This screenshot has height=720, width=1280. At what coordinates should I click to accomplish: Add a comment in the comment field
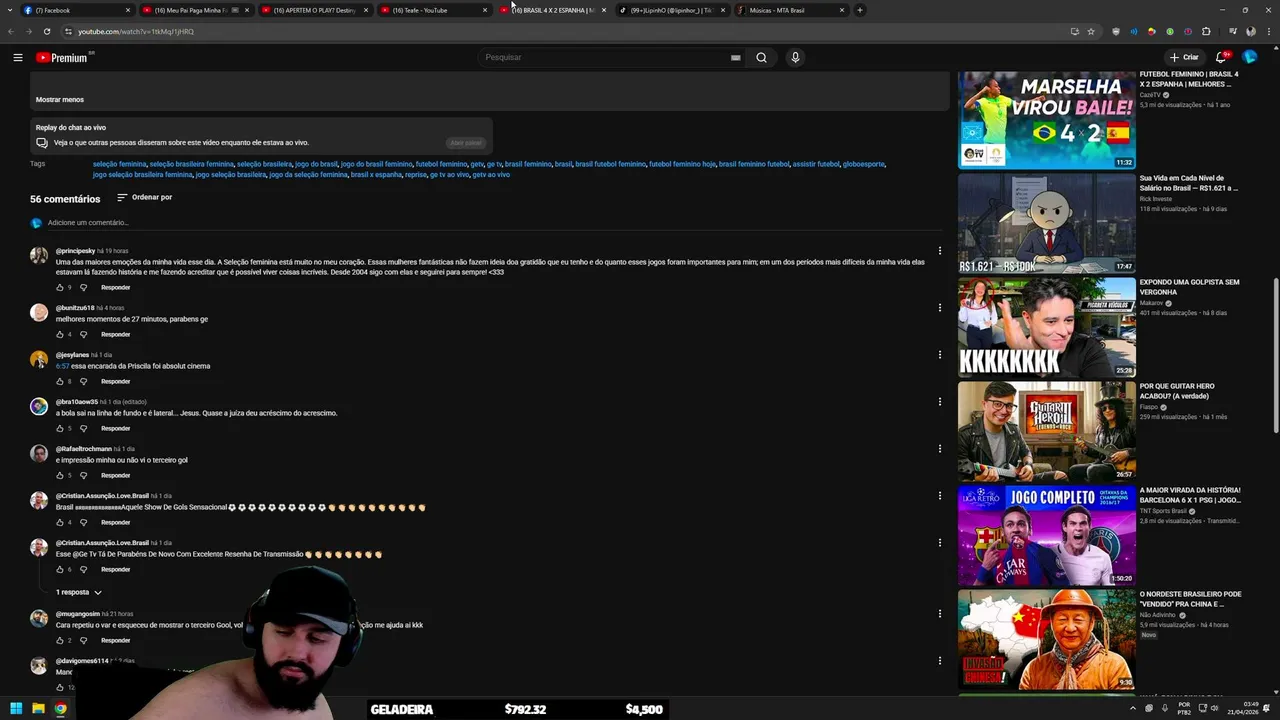pos(490,223)
